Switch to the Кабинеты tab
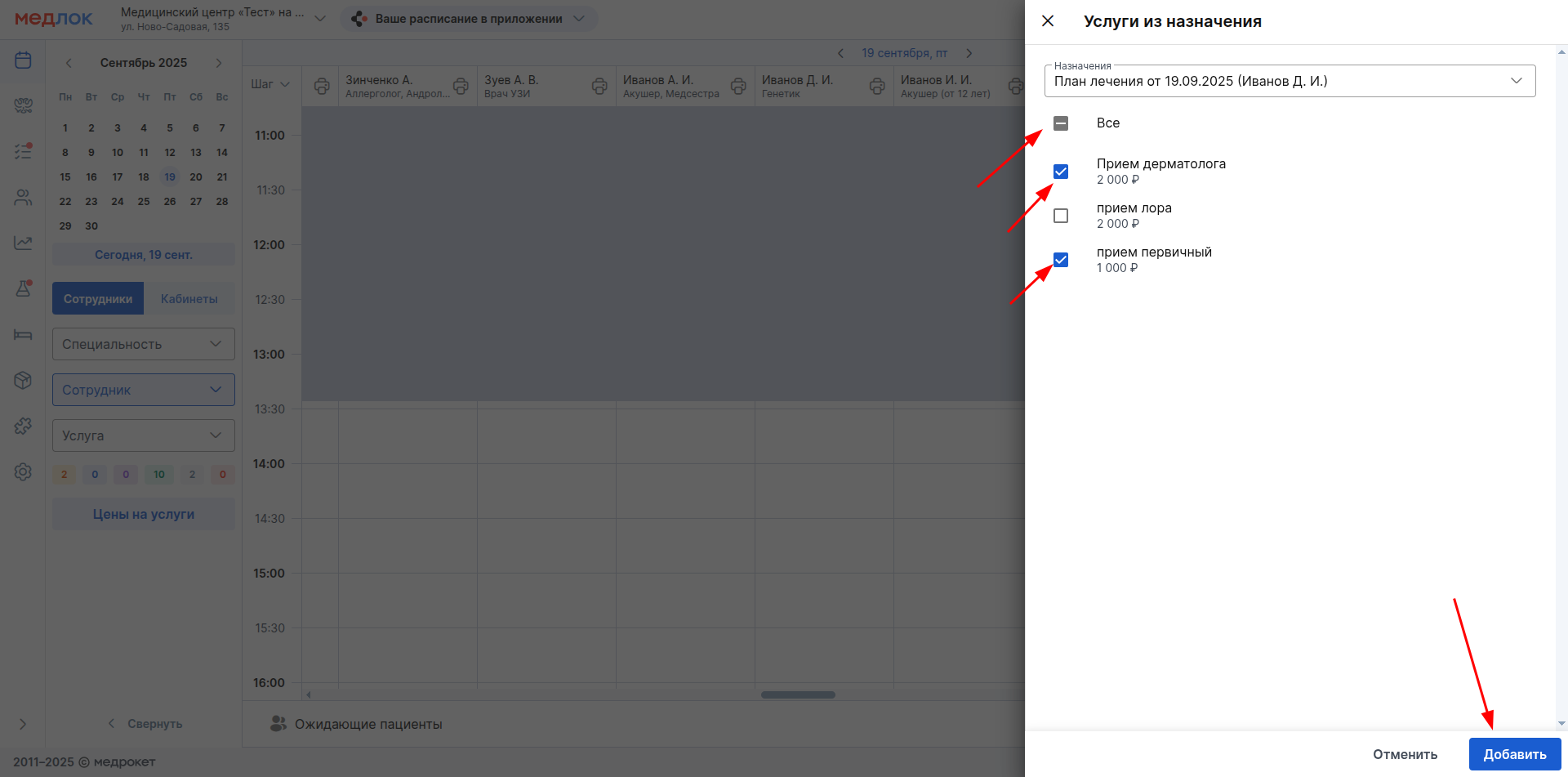The image size is (1568, 777). [x=189, y=299]
